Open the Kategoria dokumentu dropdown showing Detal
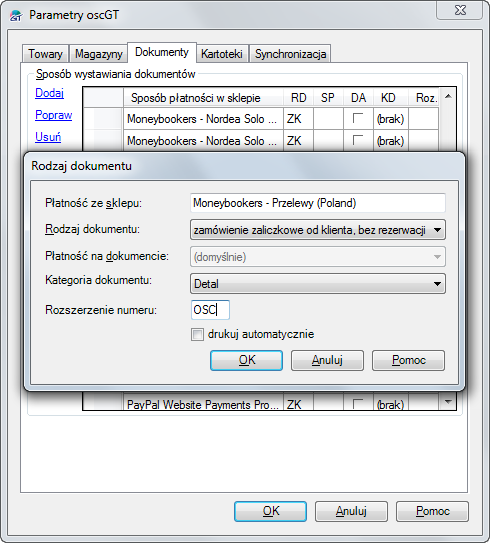Screen dimensions: 490x543 tap(318, 284)
